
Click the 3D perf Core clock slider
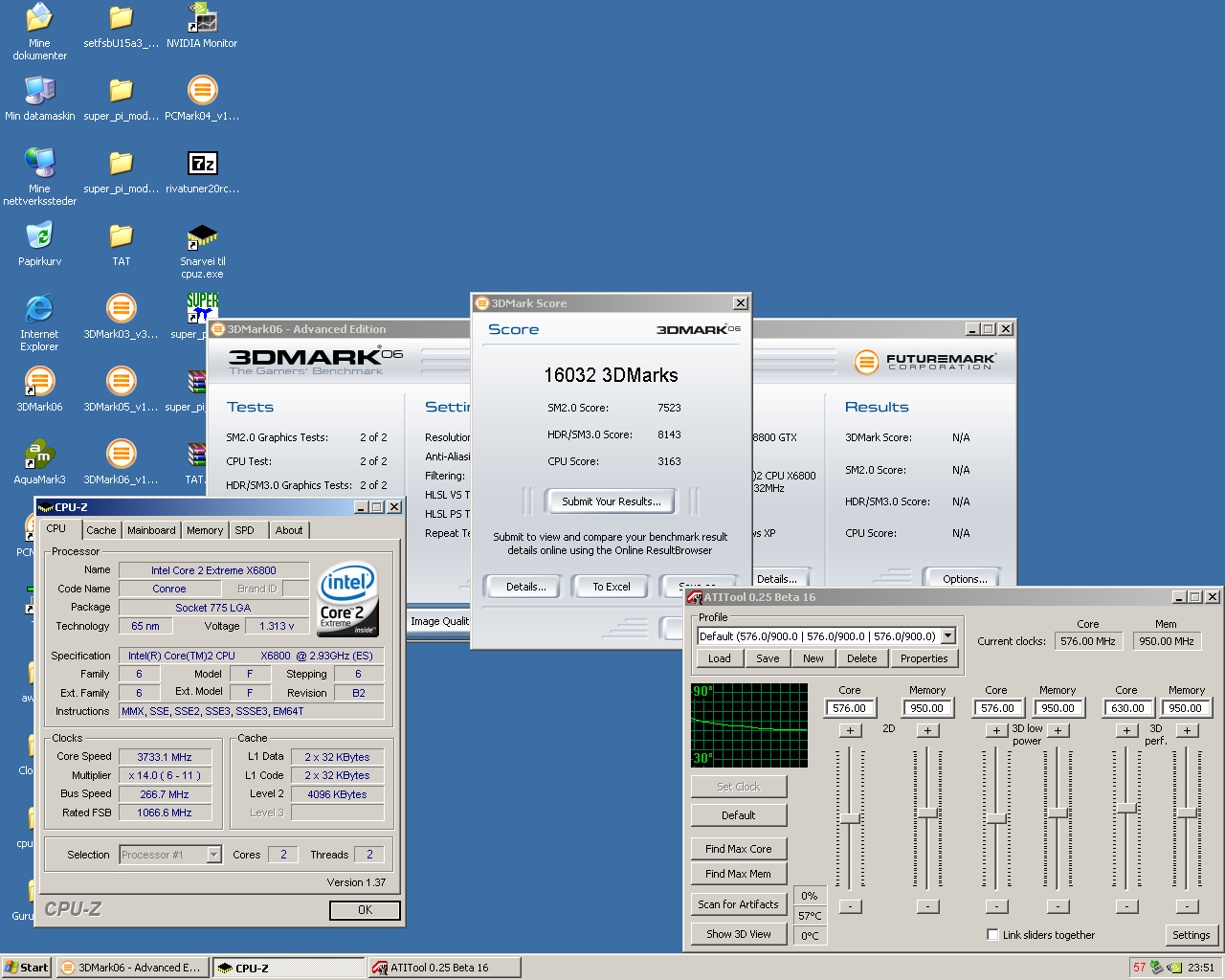tap(1127, 809)
